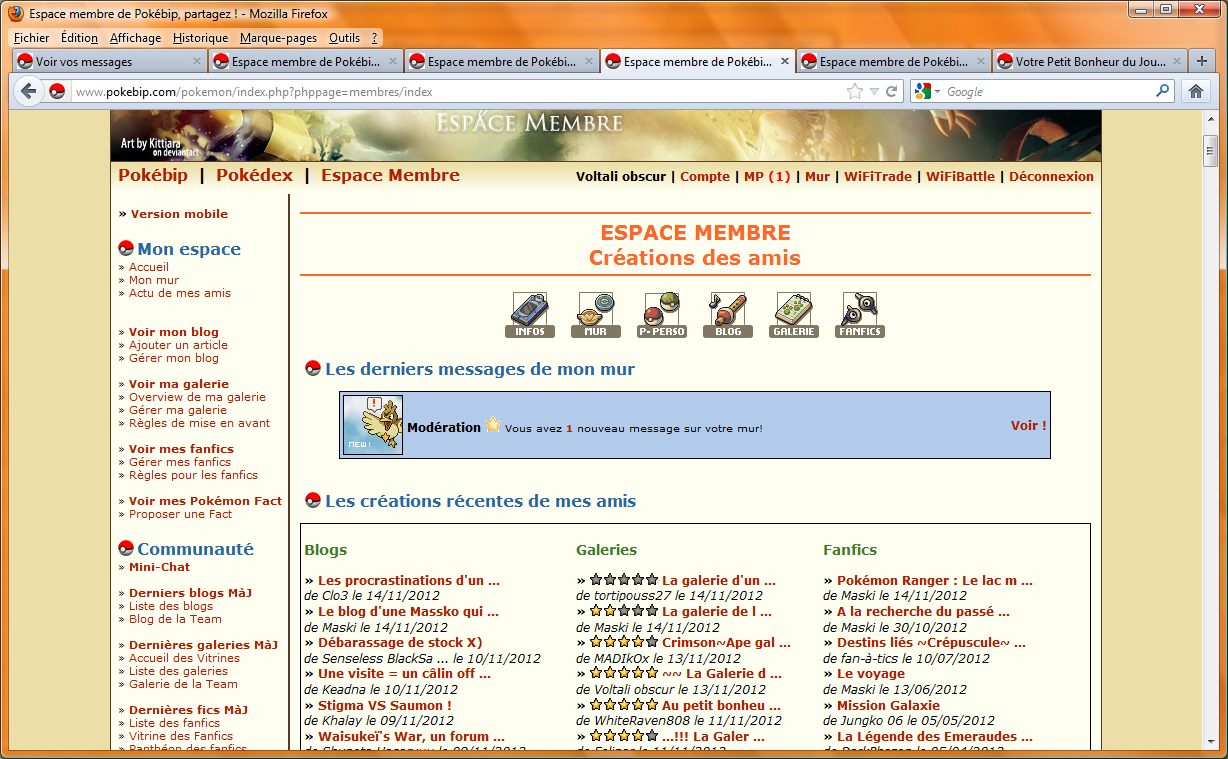
Task: Reload the page with the refresh icon
Action: [891, 91]
